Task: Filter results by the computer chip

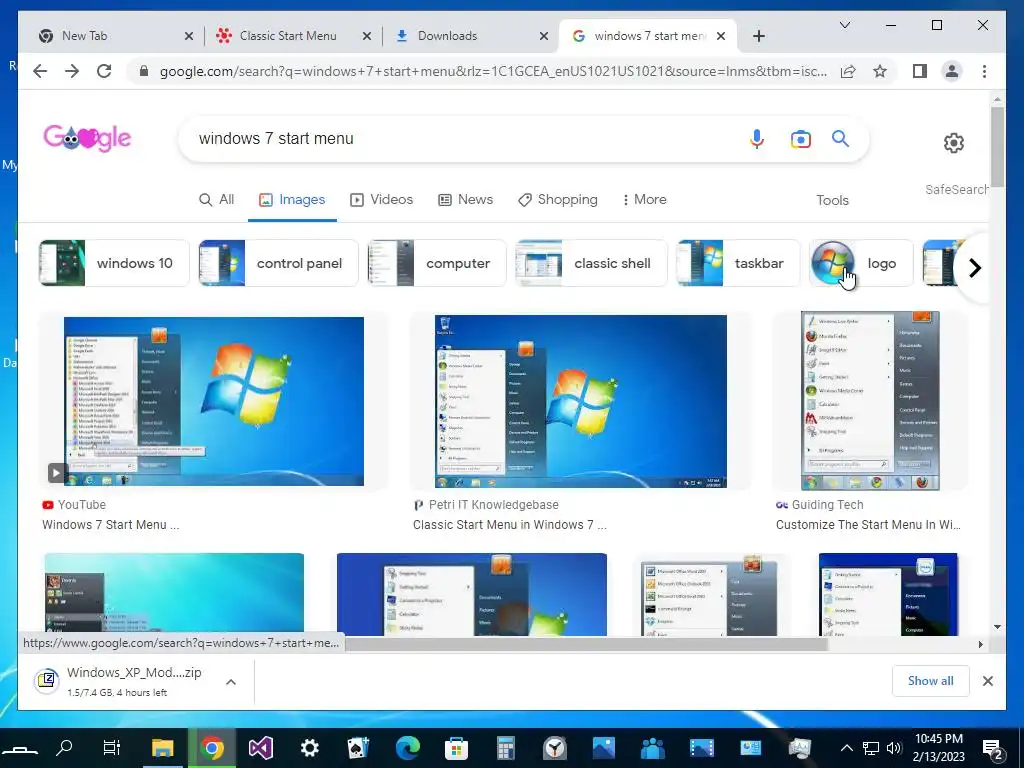Action: 437,263
